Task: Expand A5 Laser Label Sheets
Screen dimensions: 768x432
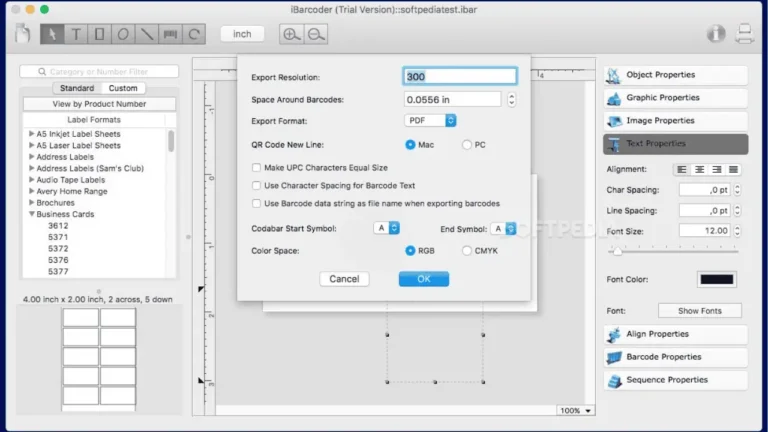Action: [x=31, y=145]
